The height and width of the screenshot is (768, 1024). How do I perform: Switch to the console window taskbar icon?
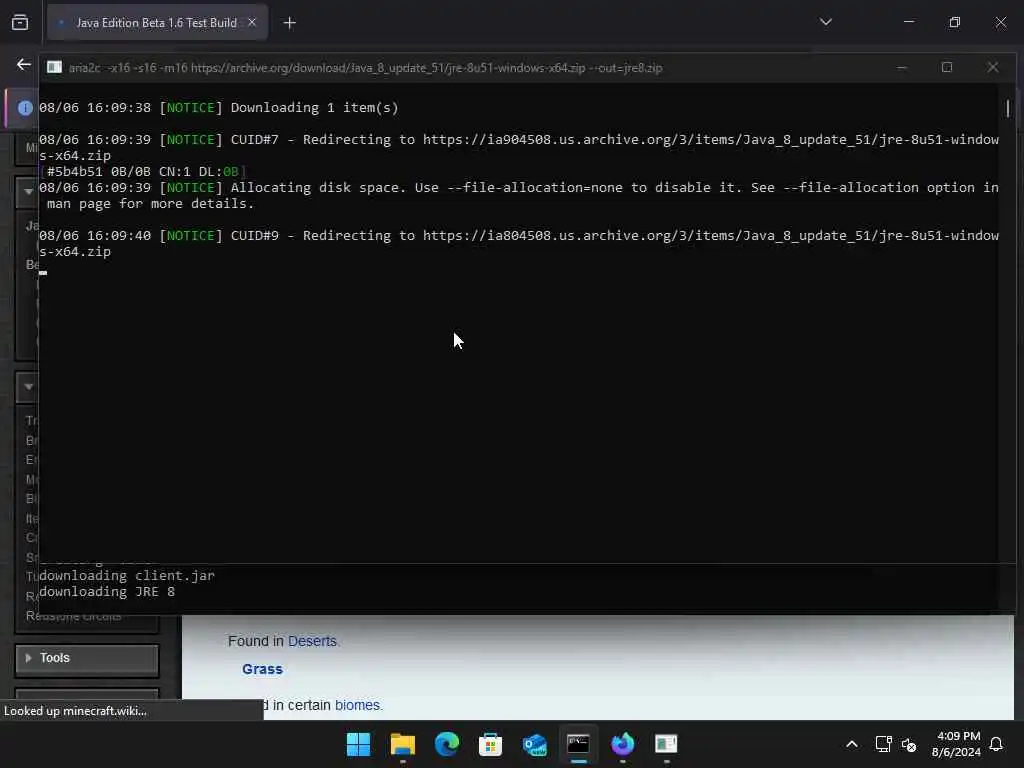(579, 744)
